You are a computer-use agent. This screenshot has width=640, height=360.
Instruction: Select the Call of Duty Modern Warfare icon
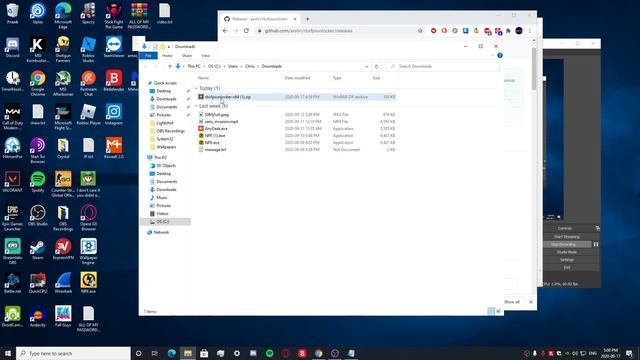pos(12,117)
